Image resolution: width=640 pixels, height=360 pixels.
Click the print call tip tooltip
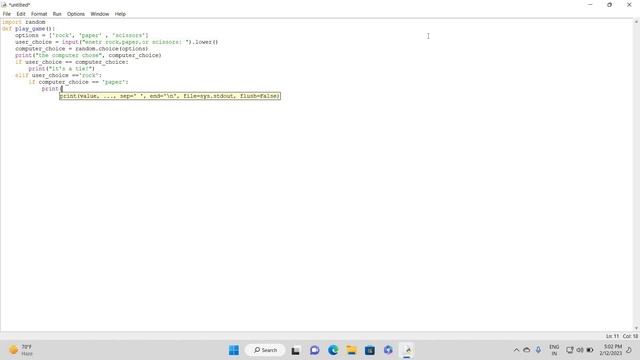click(170, 96)
